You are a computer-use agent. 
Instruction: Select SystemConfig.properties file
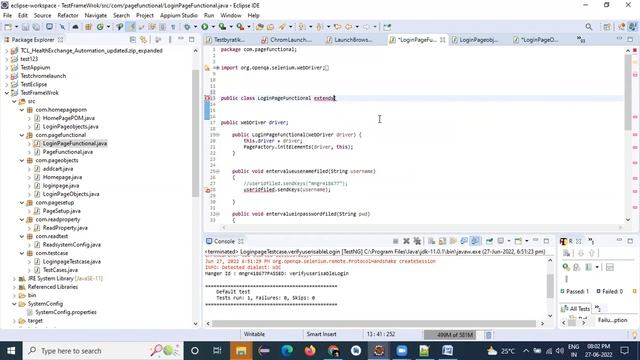[x=66, y=312]
